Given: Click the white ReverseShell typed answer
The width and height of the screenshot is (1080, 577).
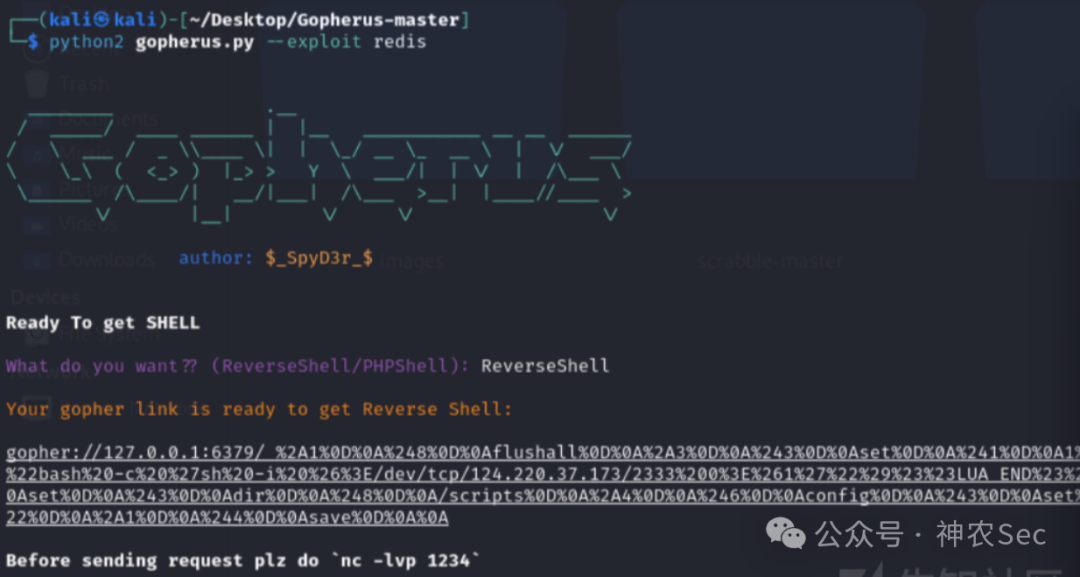Looking at the screenshot, I should (x=545, y=366).
